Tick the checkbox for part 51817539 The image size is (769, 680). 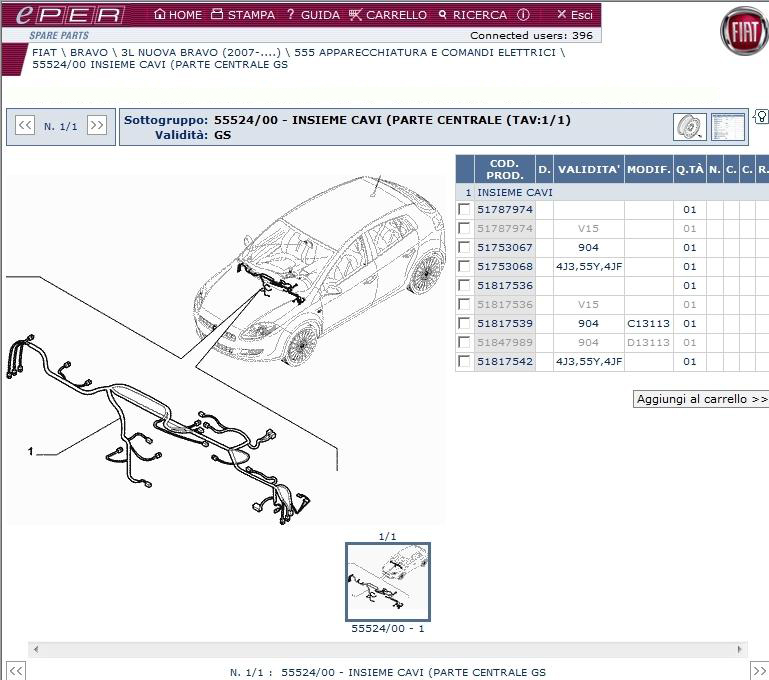[464, 324]
